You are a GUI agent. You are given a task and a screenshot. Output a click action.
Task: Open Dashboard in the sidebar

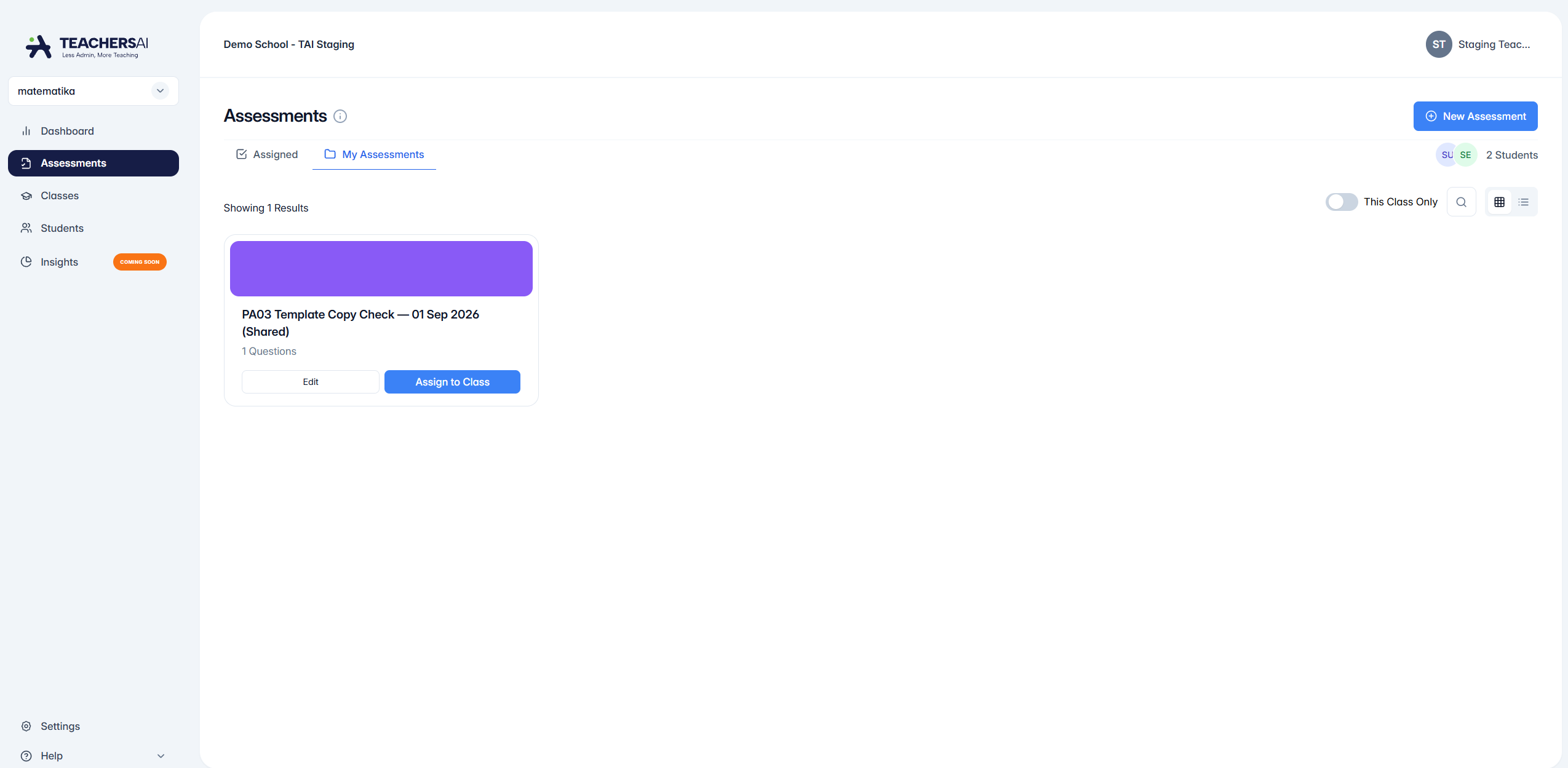click(94, 131)
